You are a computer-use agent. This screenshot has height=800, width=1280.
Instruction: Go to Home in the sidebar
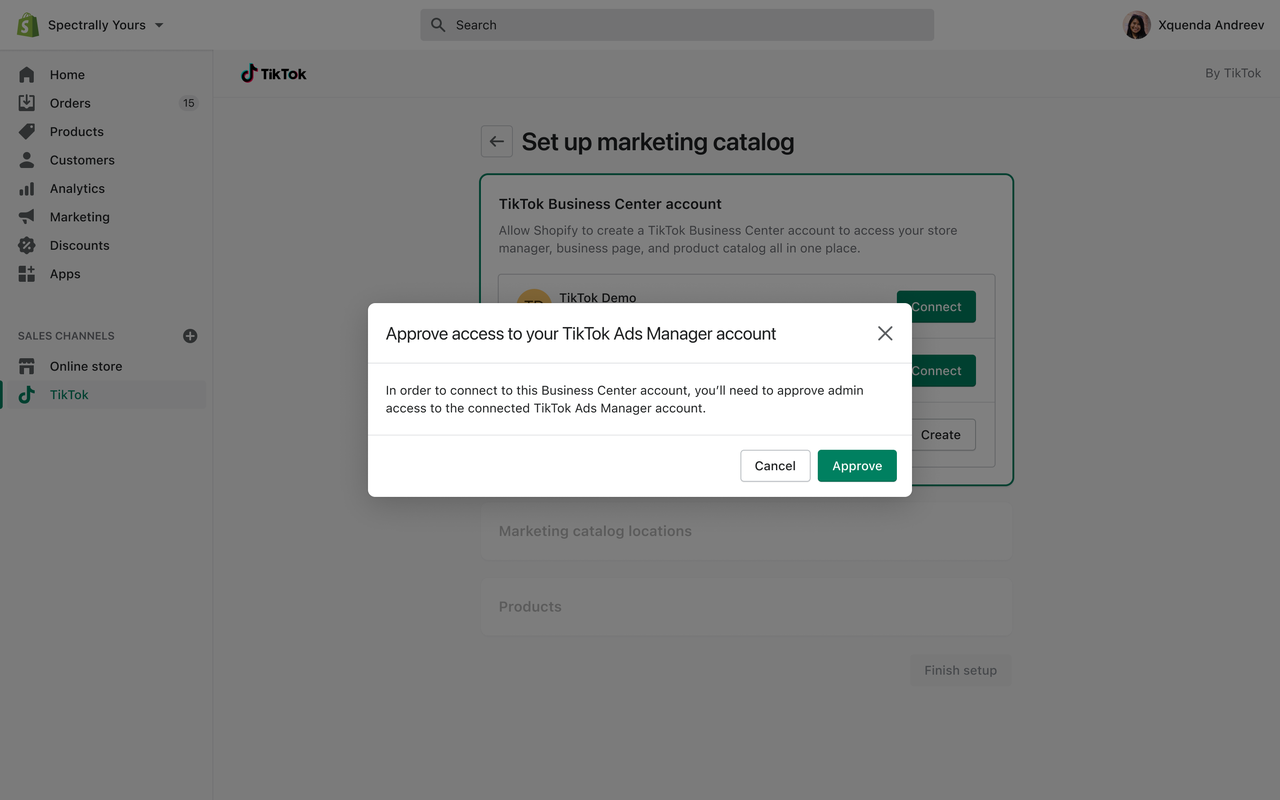tap(67, 75)
